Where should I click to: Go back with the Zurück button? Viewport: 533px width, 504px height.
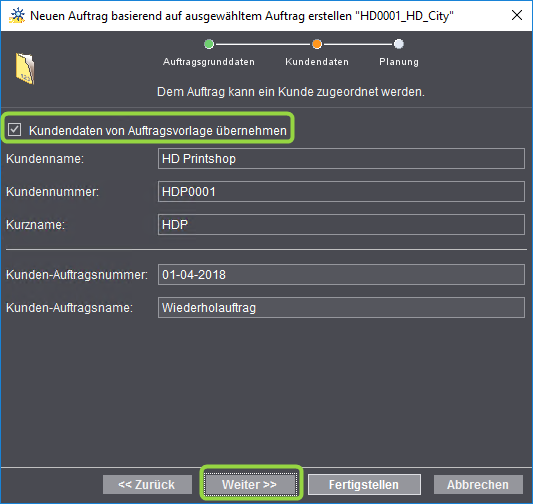tap(147, 484)
